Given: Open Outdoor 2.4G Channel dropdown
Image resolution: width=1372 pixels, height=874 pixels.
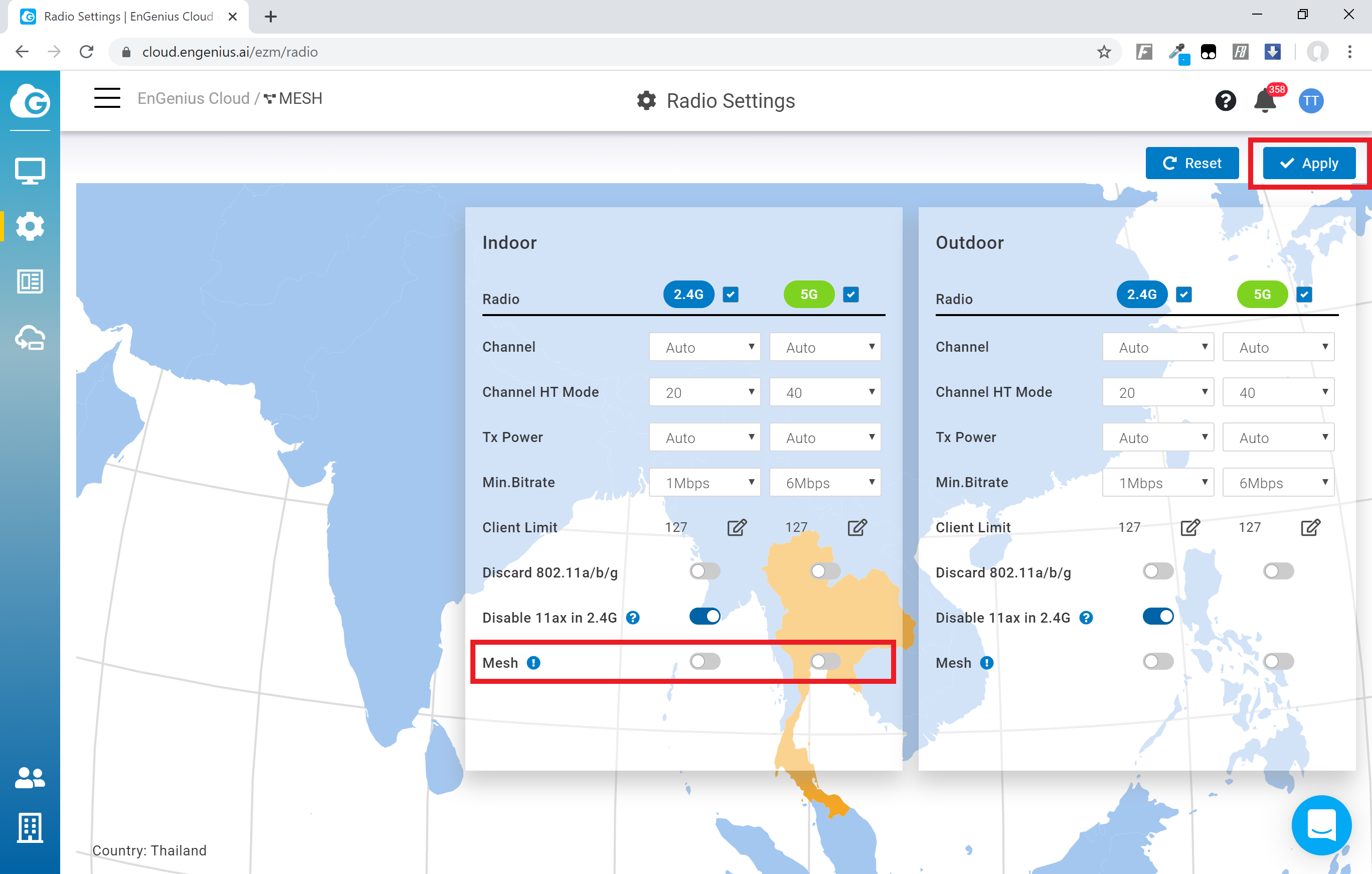Looking at the screenshot, I should click(1158, 347).
